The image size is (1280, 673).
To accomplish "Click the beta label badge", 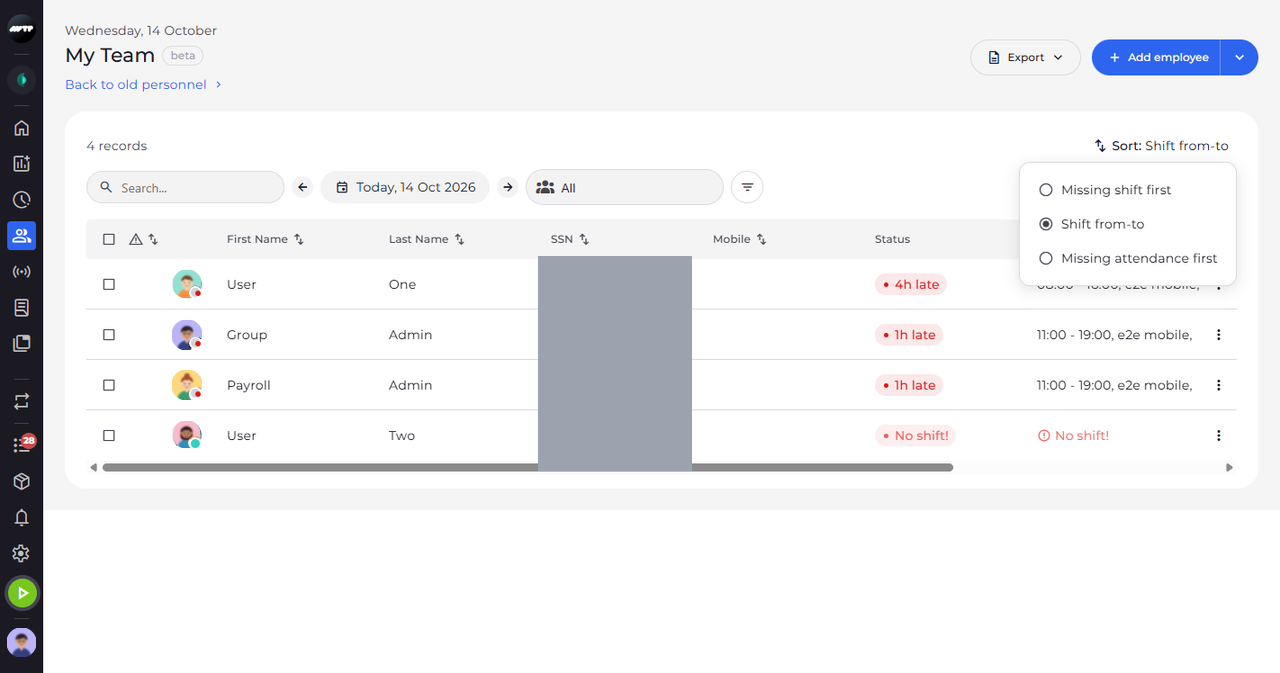I will [x=183, y=56].
